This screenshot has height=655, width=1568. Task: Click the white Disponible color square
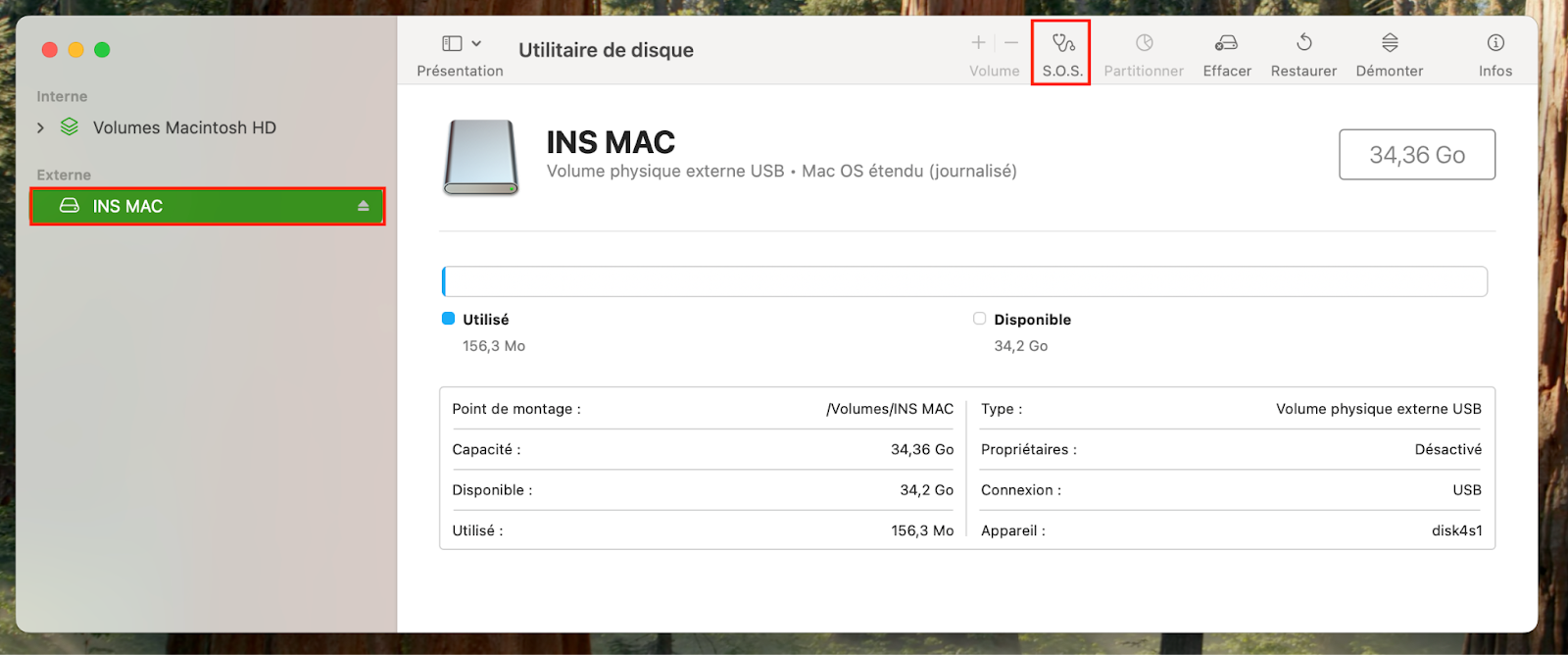pos(979,319)
